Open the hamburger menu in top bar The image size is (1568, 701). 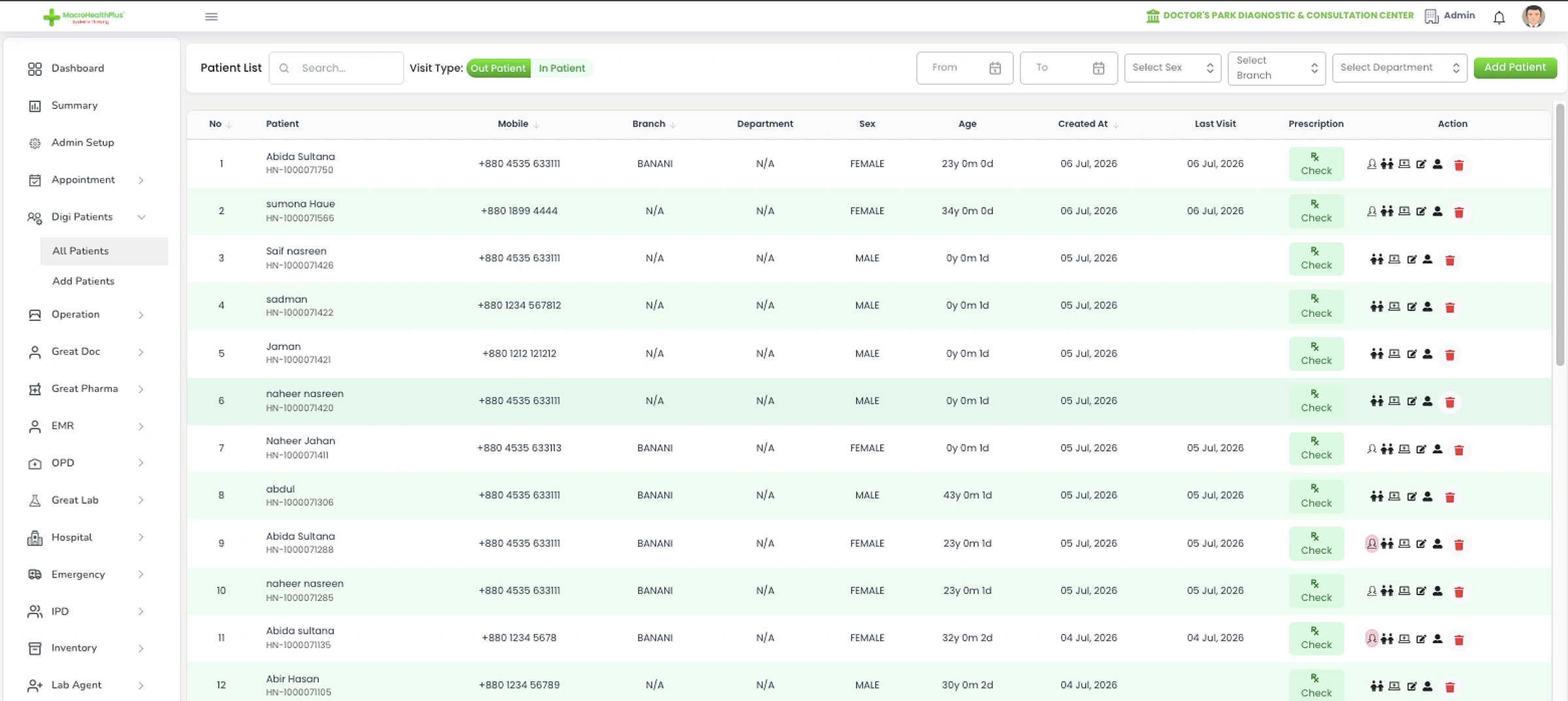tap(211, 16)
